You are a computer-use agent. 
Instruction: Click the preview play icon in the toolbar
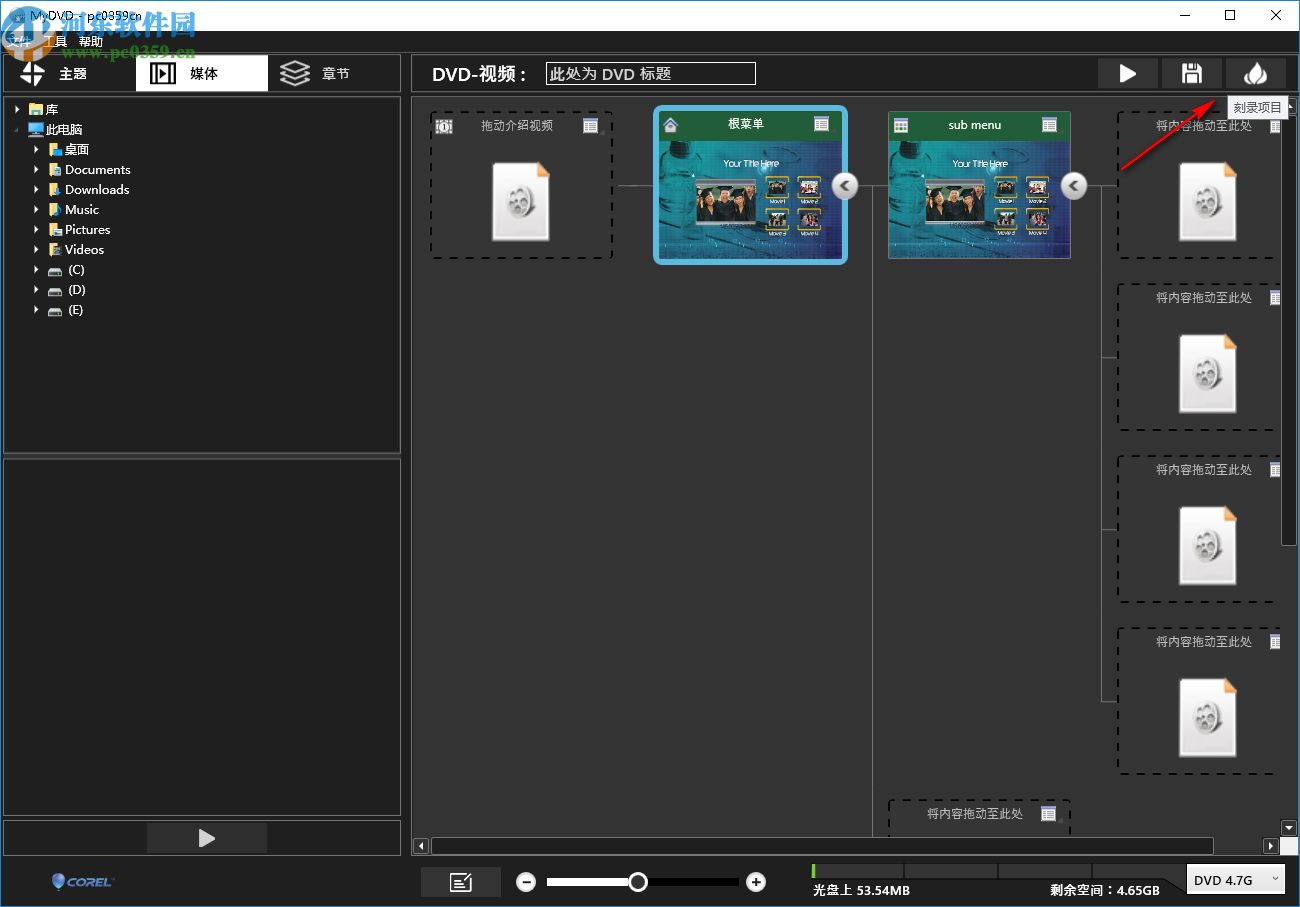1128,73
